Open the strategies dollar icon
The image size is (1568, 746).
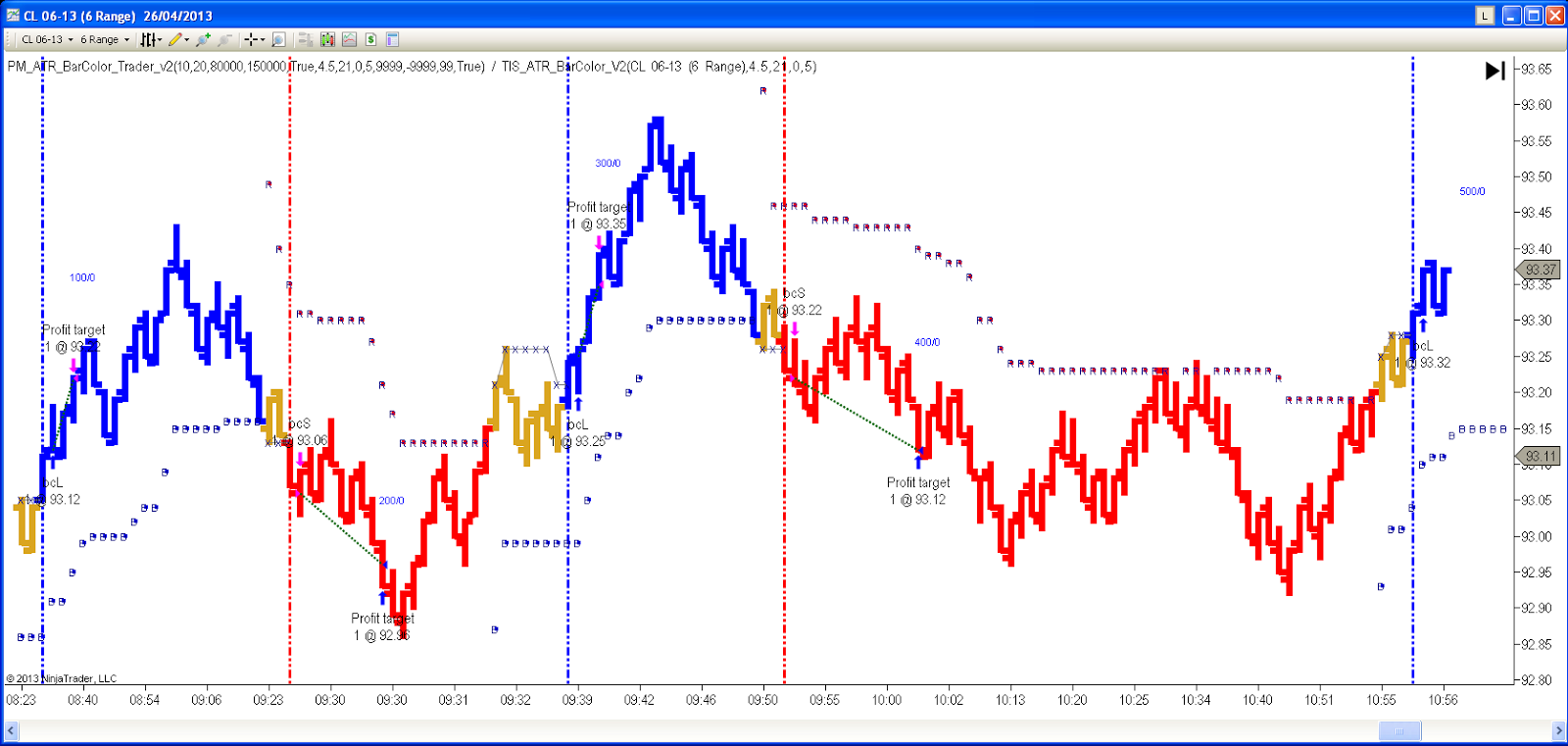pos(370,39)
